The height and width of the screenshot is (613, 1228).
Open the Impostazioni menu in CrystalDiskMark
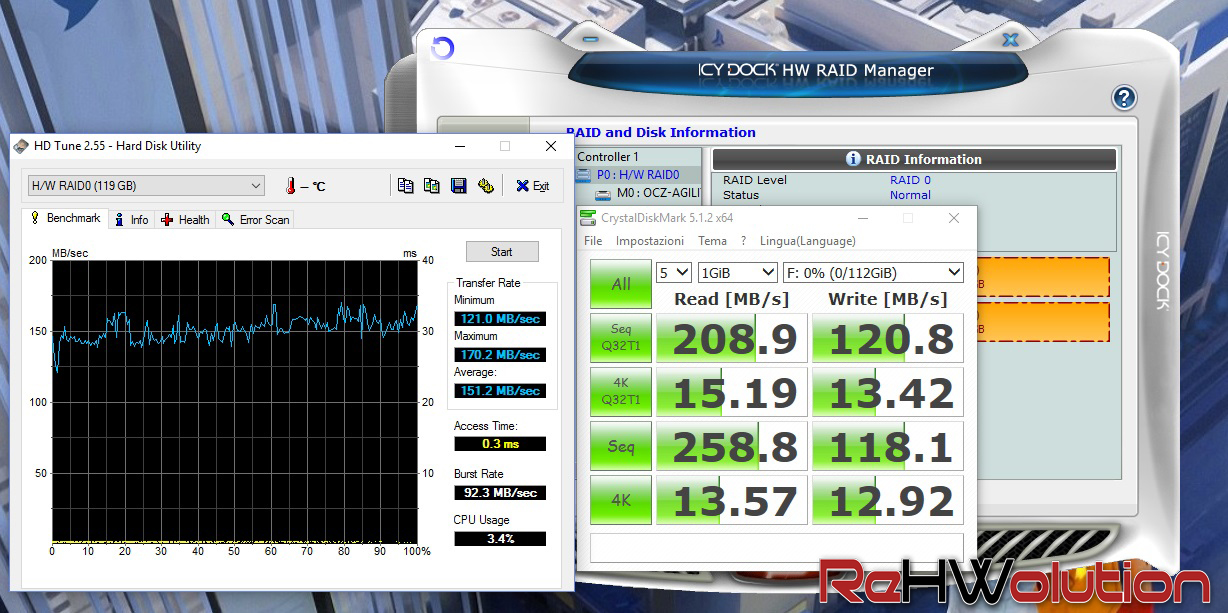(650, 241)
